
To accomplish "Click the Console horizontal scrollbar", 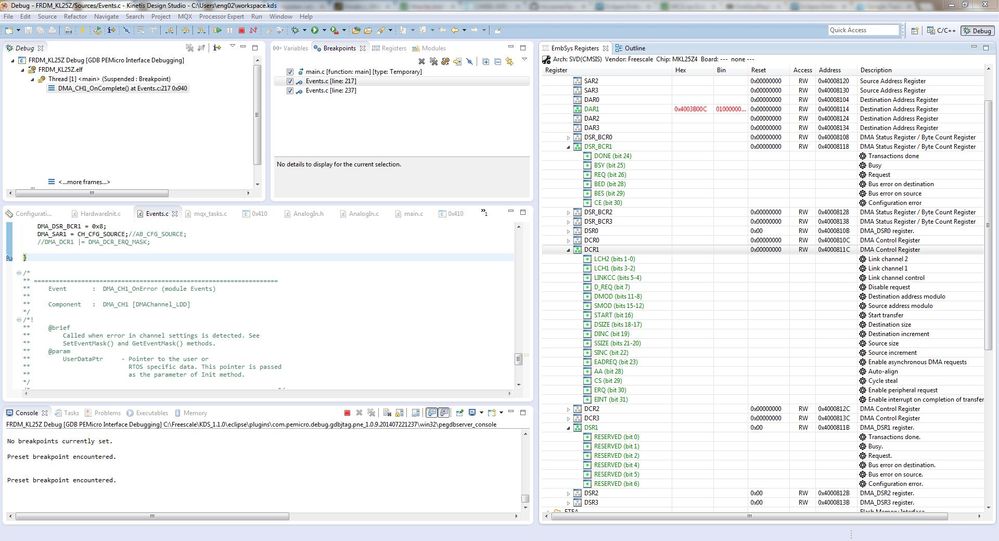I will [x=152, y=516].
